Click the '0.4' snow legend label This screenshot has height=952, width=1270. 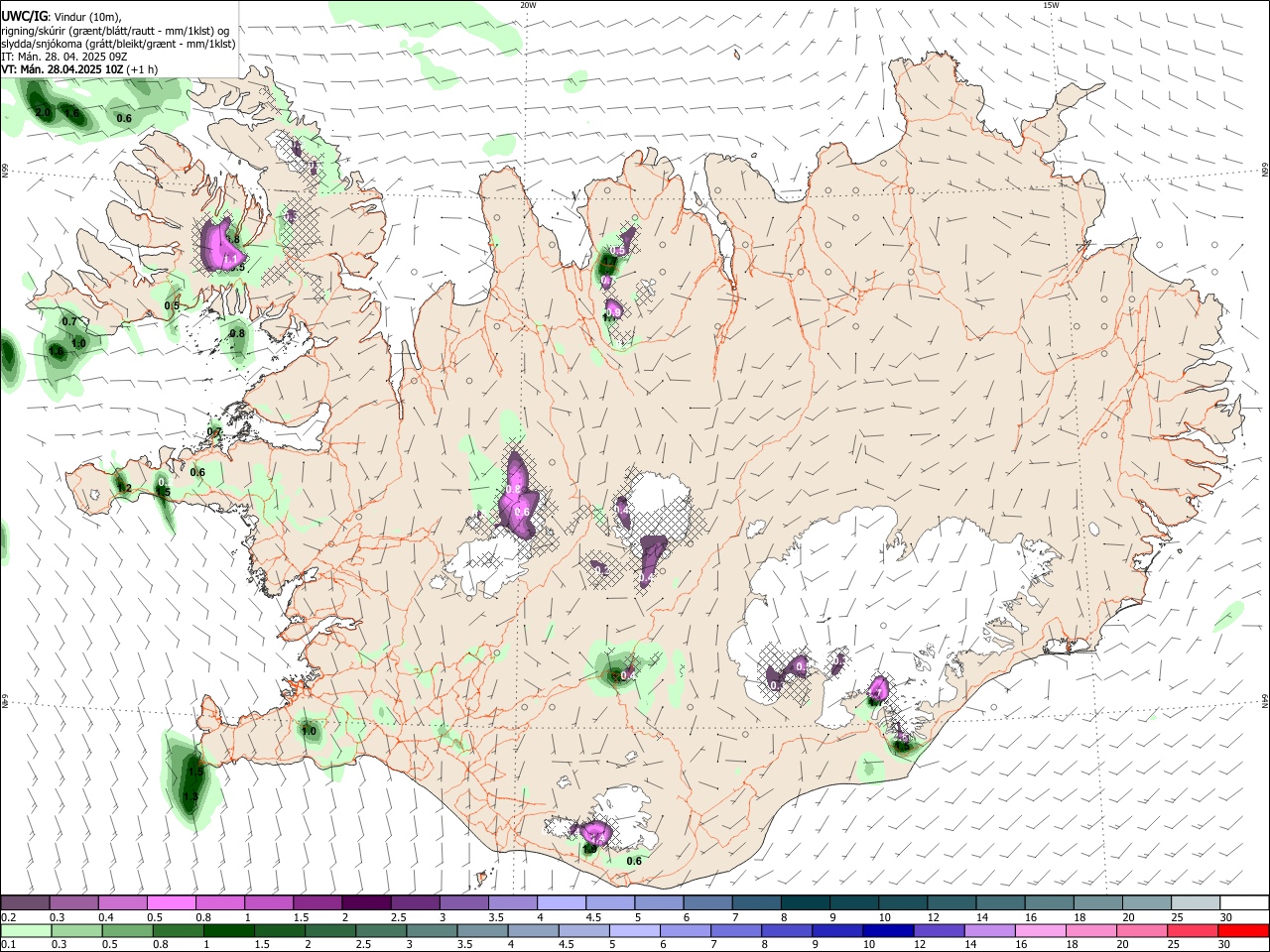pyautogui.click(x=106, y=917)
